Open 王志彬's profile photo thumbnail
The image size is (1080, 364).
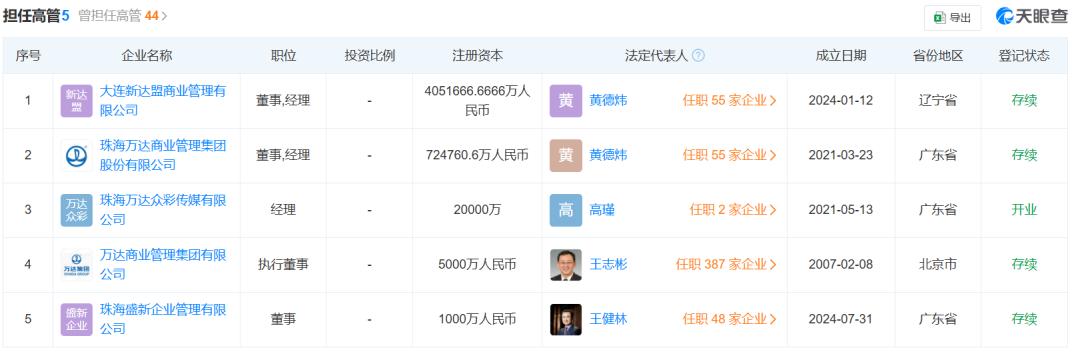pos(565,265)
